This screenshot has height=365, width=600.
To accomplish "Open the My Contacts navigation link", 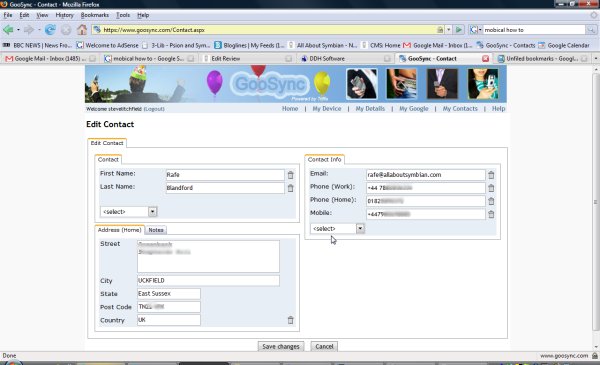I will [x=460, y=109].
